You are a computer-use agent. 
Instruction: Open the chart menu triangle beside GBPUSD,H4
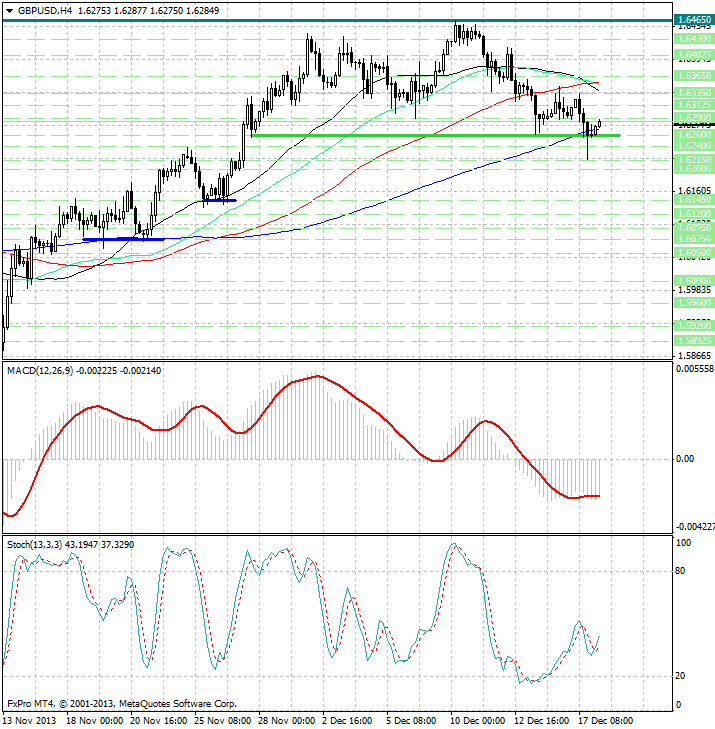(x=9, y=11)
